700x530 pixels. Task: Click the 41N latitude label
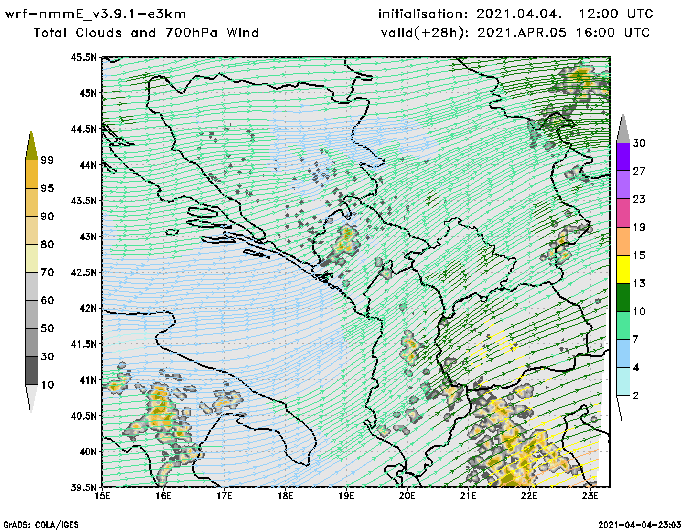[x=88, y=380]
